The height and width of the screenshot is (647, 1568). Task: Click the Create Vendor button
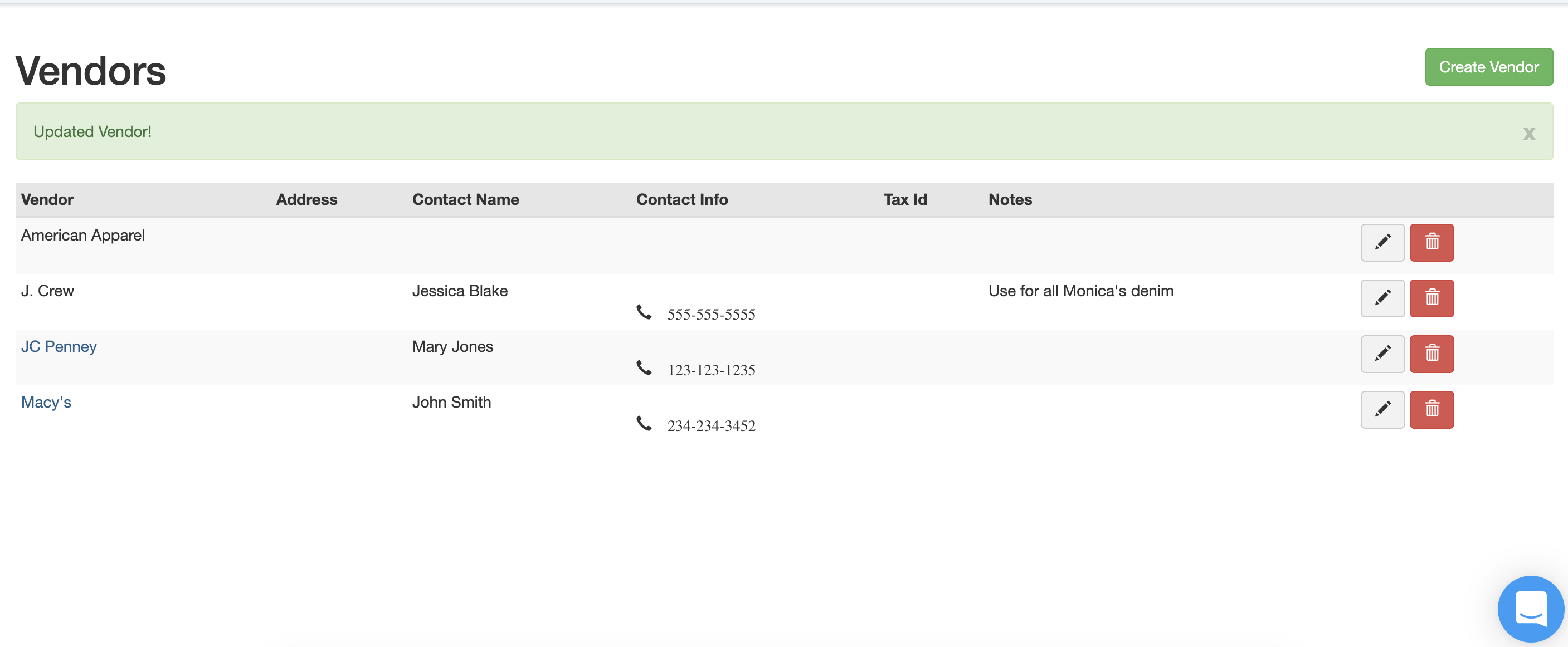pyautogui.click(x=1488, y=67)
